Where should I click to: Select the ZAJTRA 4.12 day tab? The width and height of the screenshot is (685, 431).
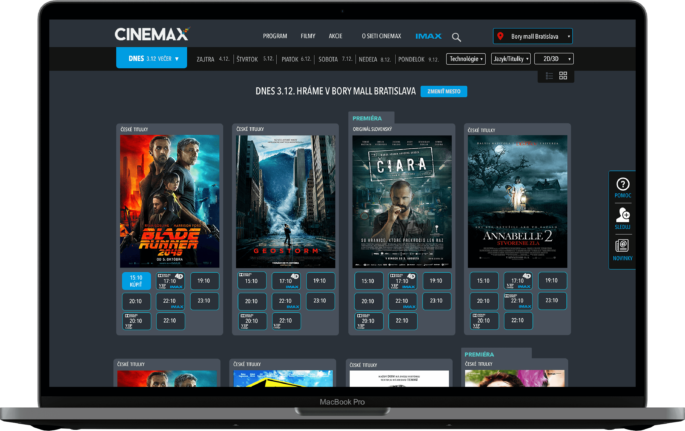click(213, 59)
